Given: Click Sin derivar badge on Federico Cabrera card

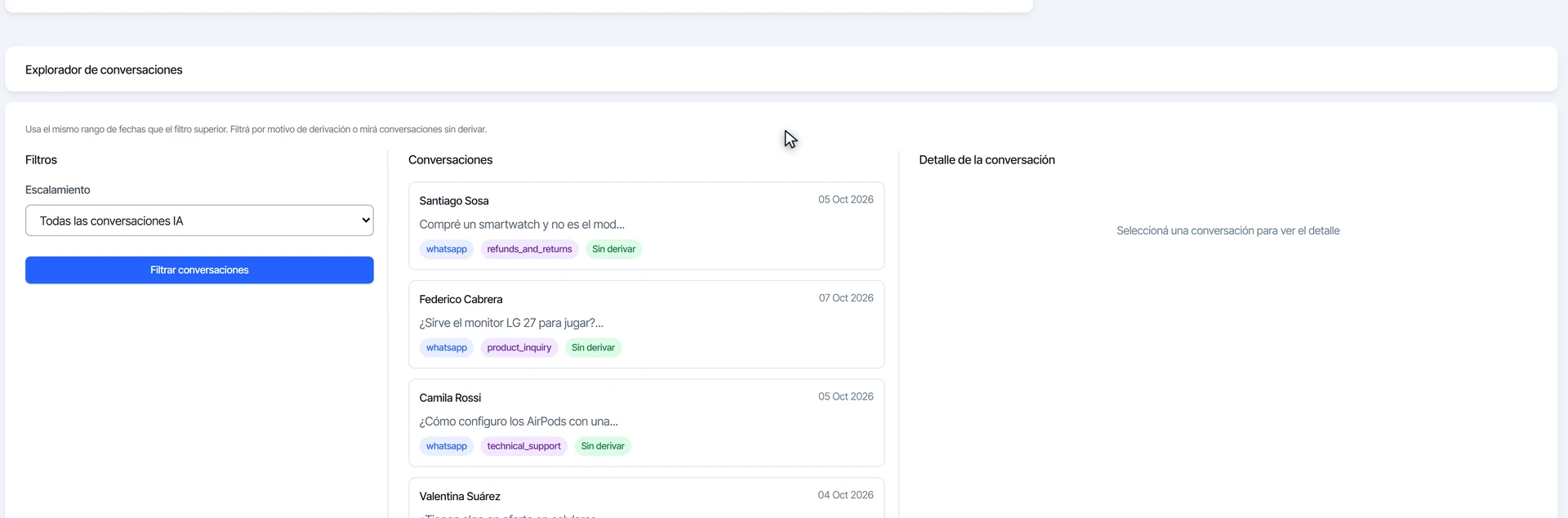Looking at the screenshot, I should (593, 348).
